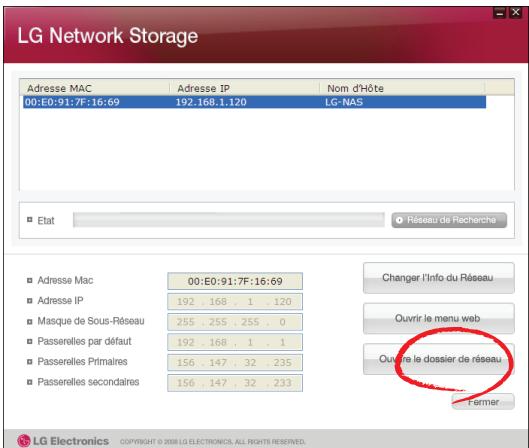Click the LG Network Storage title

coord(108,36)
